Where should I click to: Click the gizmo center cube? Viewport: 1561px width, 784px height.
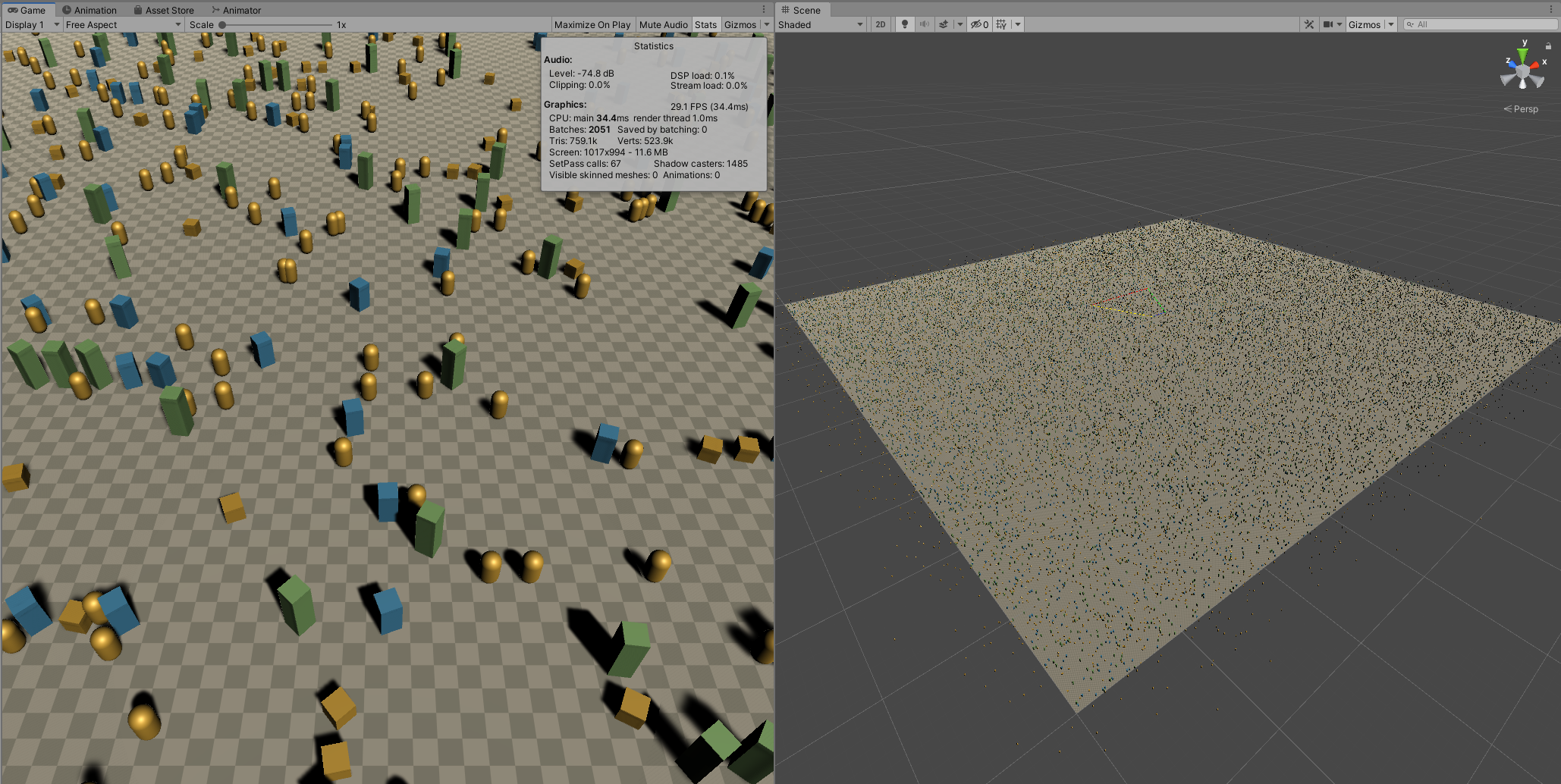point(1523,71)
